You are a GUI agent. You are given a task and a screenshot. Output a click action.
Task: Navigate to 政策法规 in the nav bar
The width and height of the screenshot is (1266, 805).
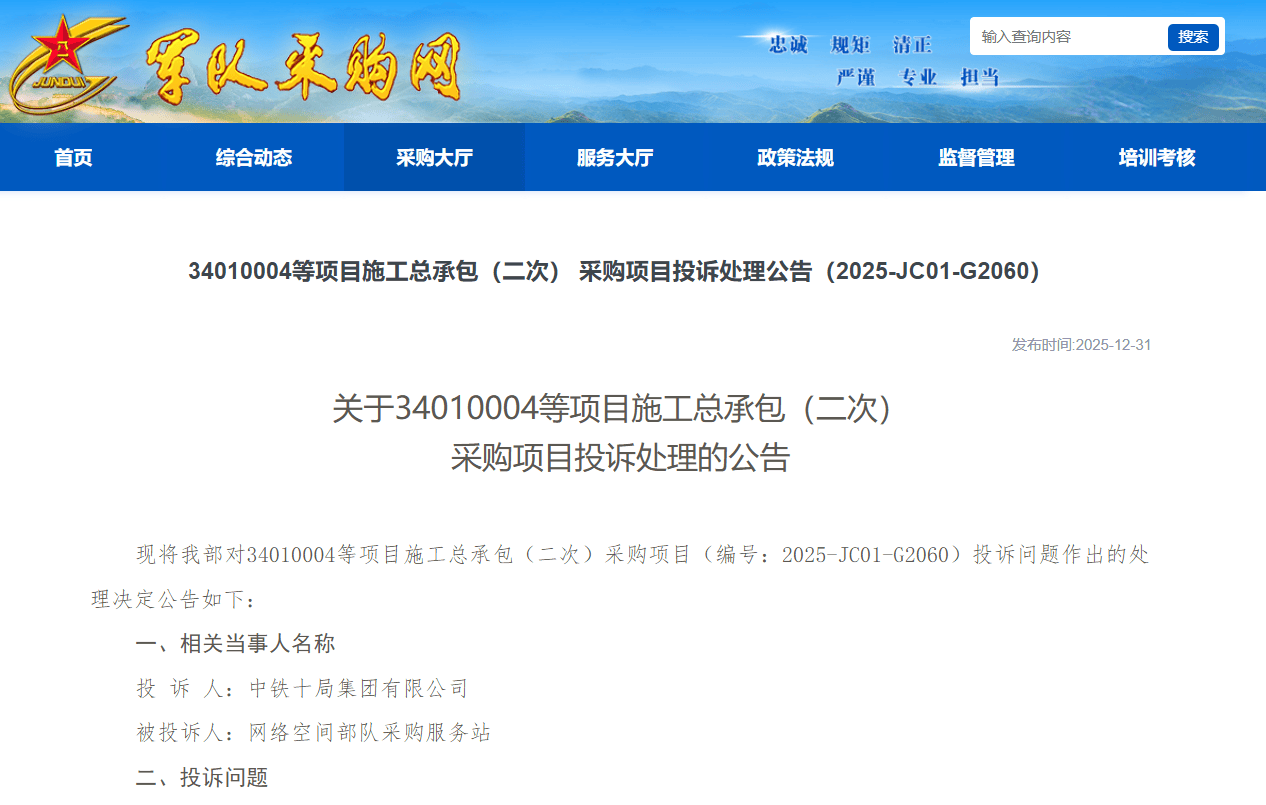click(795, 157)
